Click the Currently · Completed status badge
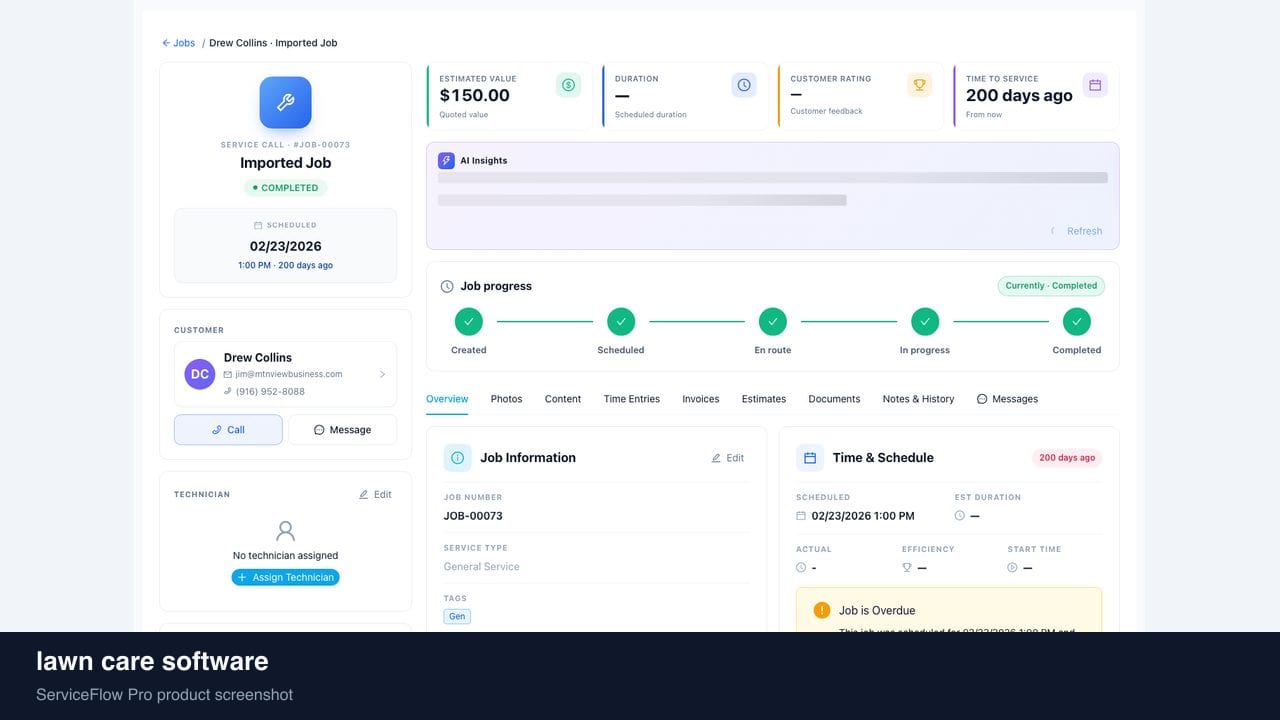Viewport: 1280px width, 720px height. click(1051, 286)
